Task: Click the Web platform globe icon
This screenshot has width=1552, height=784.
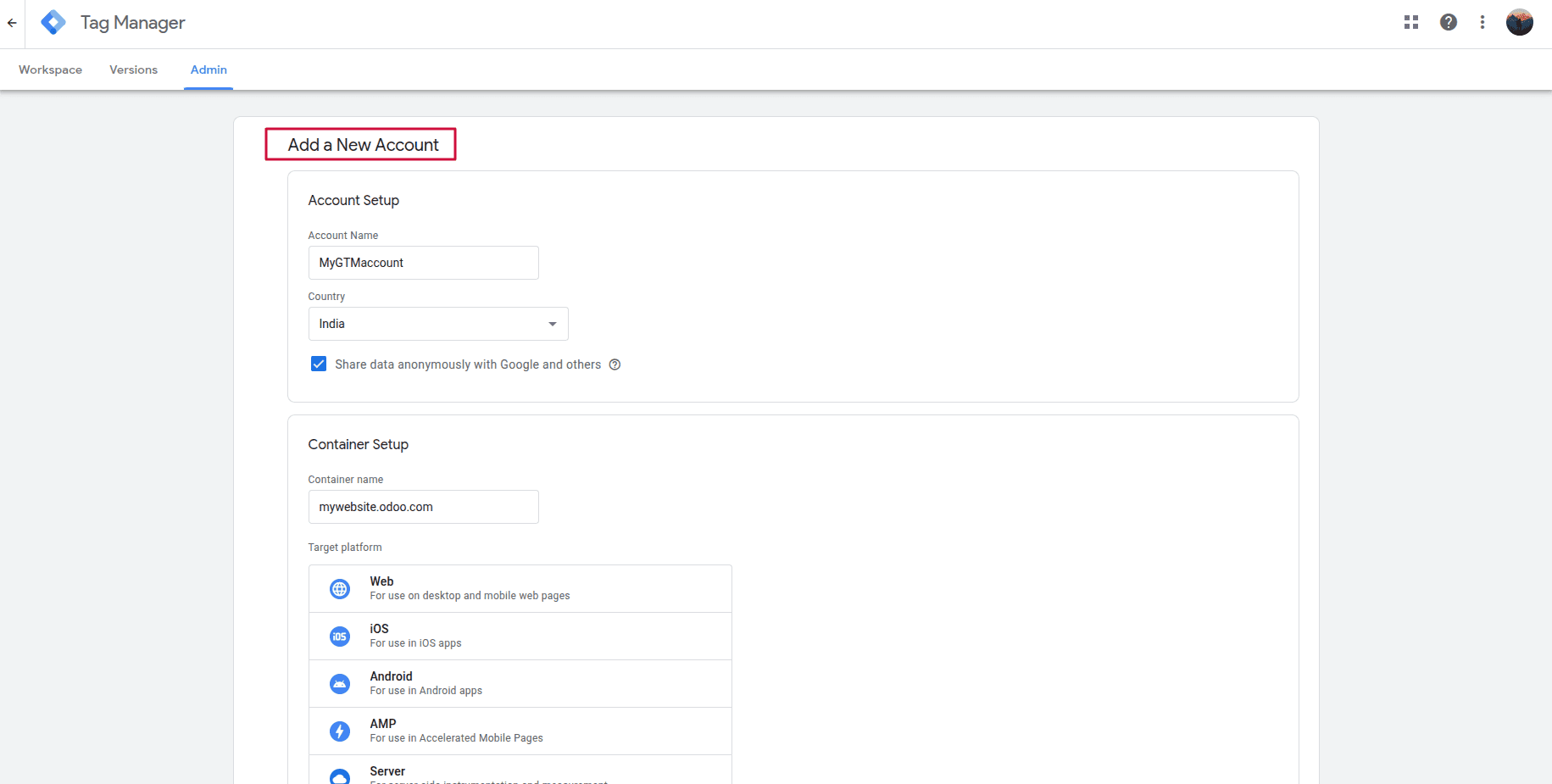Action: point(340,589)
